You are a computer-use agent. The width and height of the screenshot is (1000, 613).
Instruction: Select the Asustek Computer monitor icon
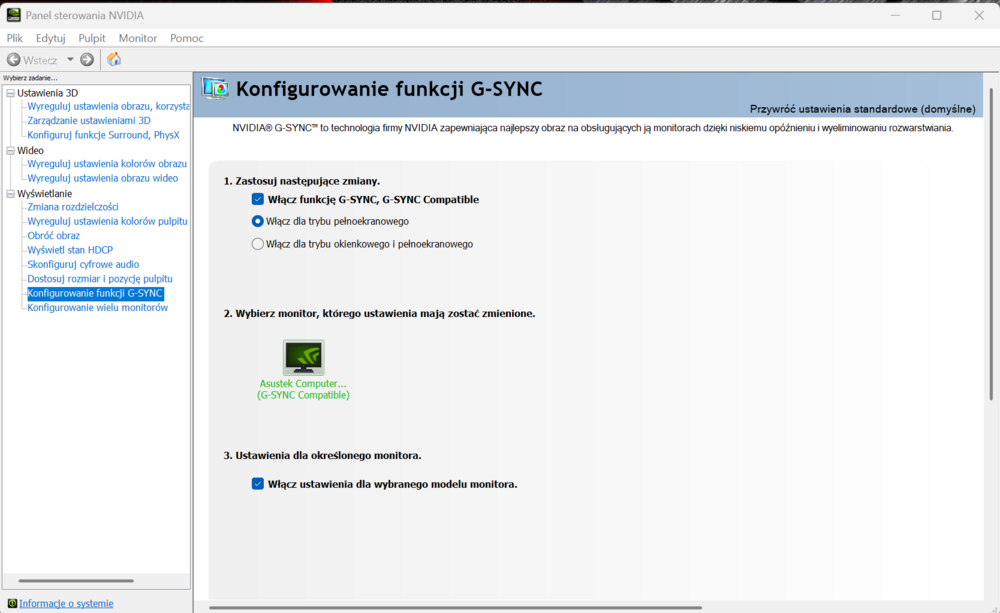click(x=304, y=357)
